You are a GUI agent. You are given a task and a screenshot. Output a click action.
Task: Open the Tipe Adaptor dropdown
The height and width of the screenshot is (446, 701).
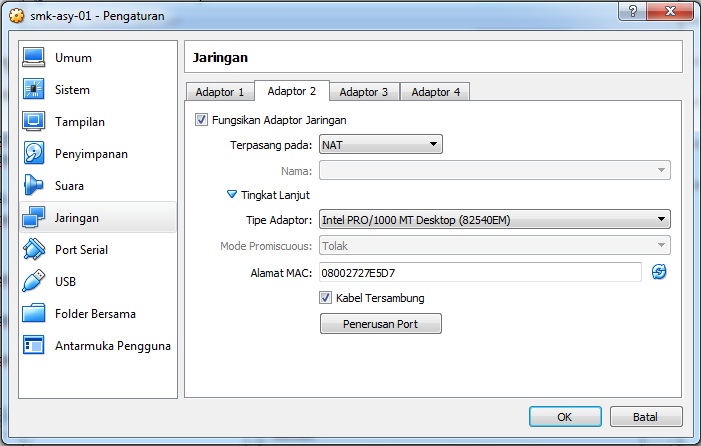coord(494,219)
